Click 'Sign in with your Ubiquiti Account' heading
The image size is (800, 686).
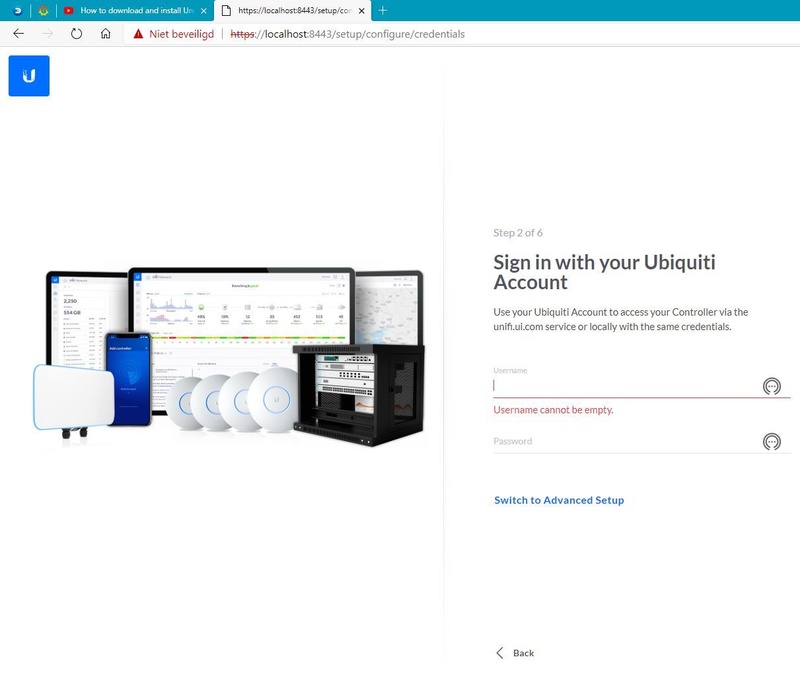[x=604, y=272]
